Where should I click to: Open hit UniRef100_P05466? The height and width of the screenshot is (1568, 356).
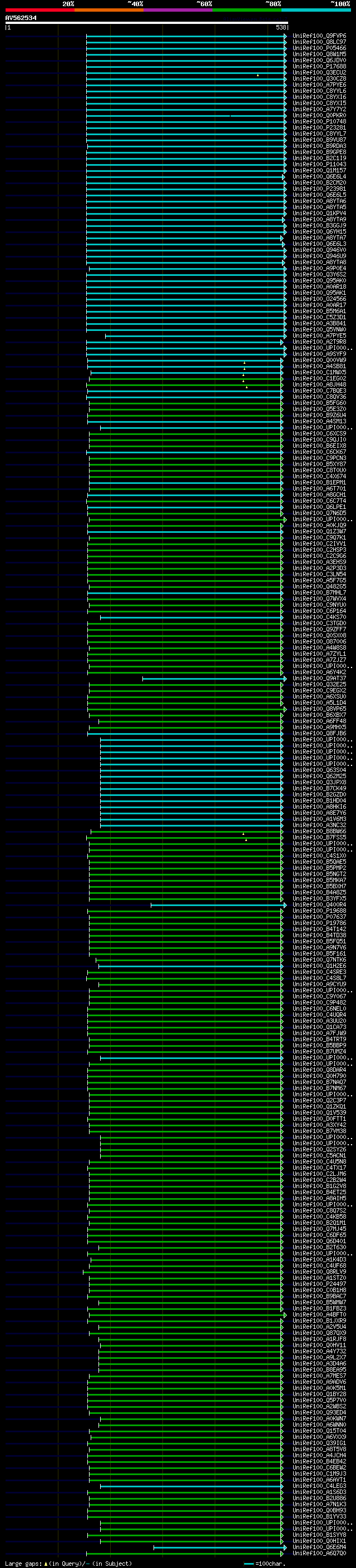click(319, 48)
